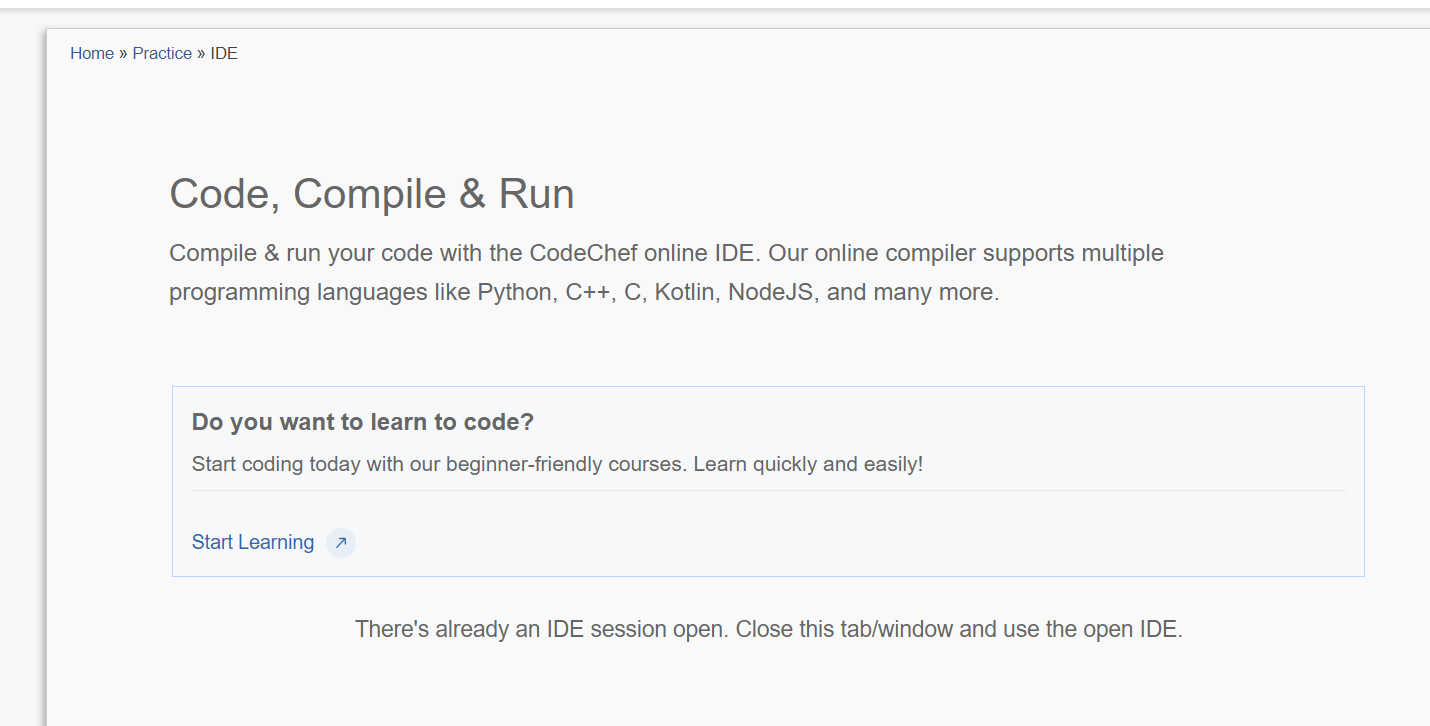1430x726 pixels.
Task: Click the 'Code, Compile & Run' heading
Action: (372, 194)
